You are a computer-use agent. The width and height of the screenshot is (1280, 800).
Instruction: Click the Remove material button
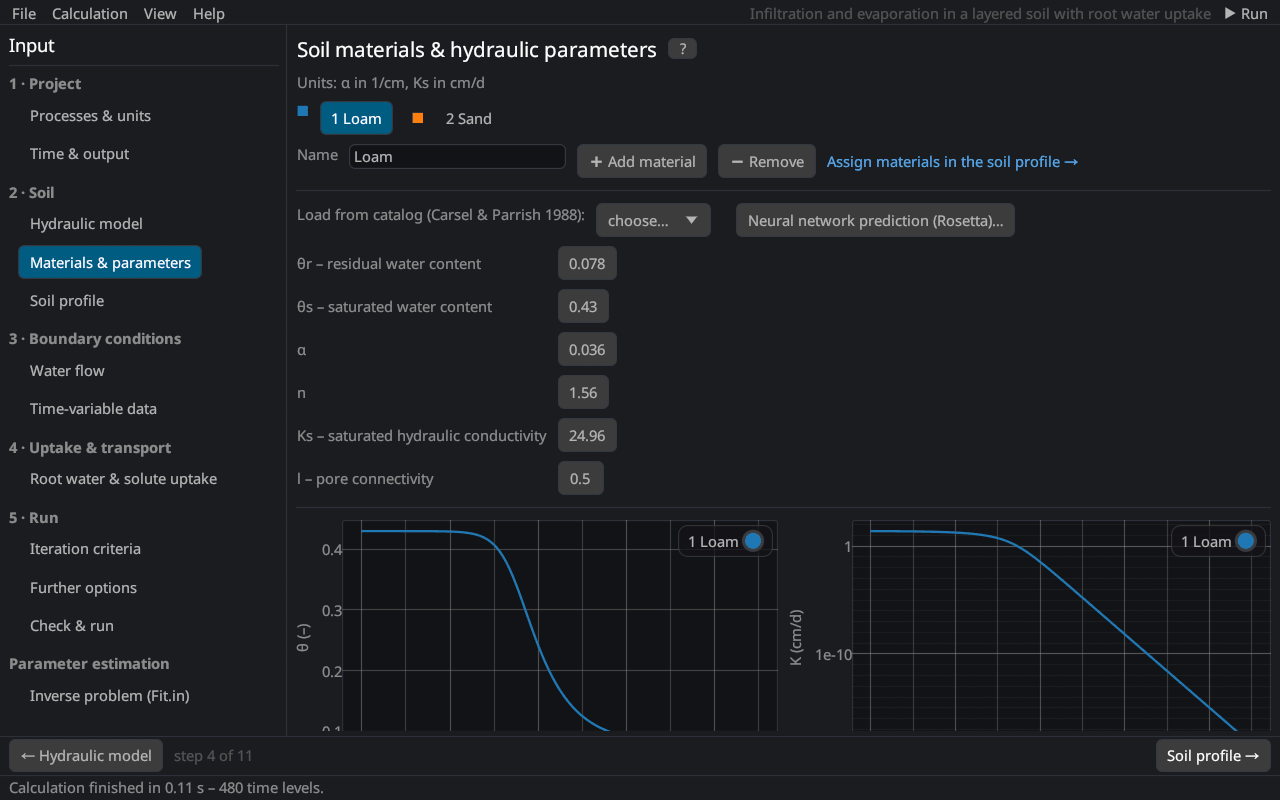pos(767,161)
